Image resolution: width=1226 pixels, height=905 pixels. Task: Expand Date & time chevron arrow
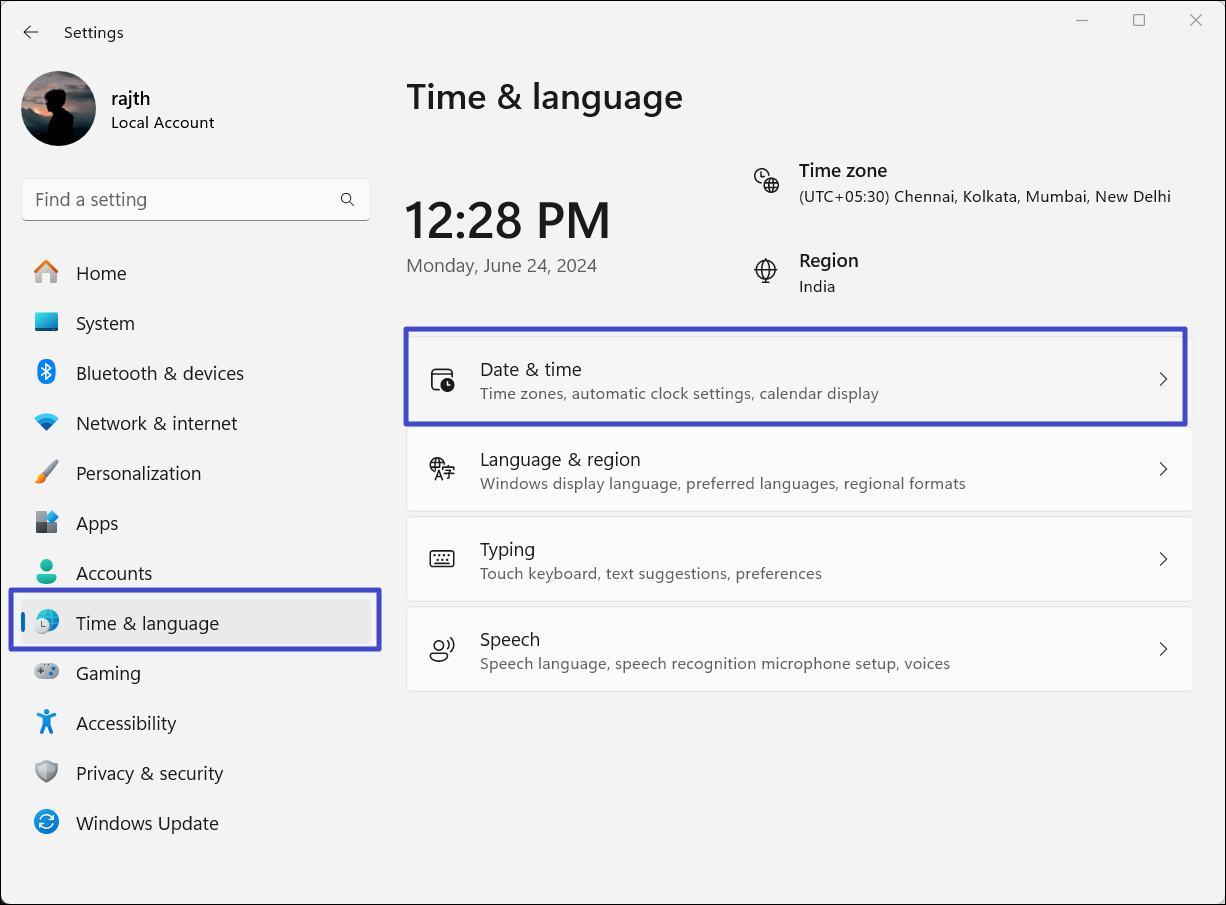[1163, 379]
